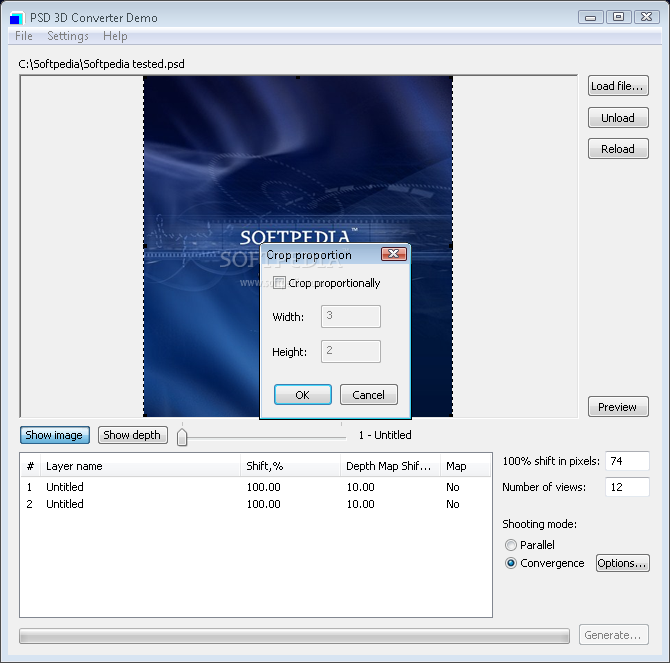Image resolution: width=670 pixels, height=663 pixels.
Task: Click the 10.00 depth value in row 2
Action: [360, 504]
